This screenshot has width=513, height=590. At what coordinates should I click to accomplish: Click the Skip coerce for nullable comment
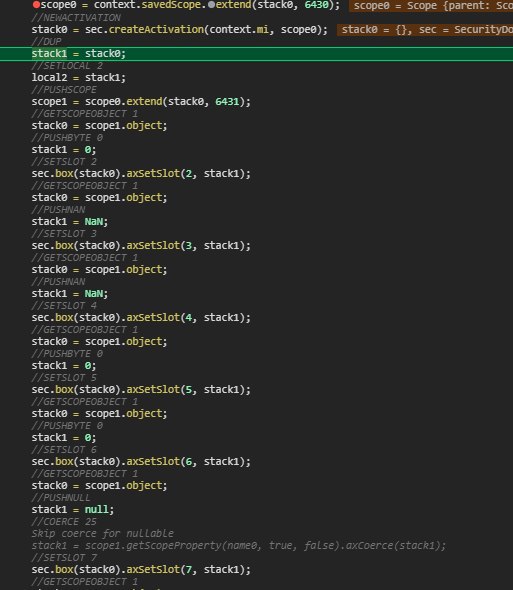pos(103,534)
